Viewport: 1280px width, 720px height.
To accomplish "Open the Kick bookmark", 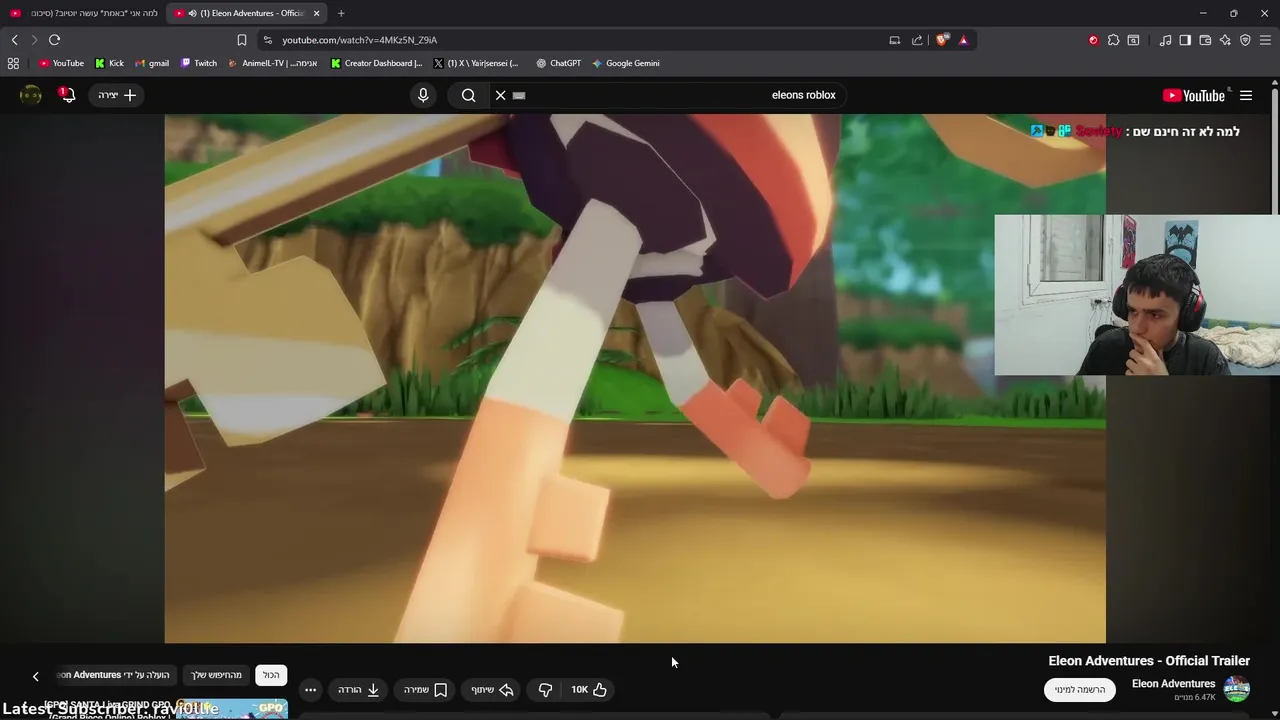I will tap(109, 63).
